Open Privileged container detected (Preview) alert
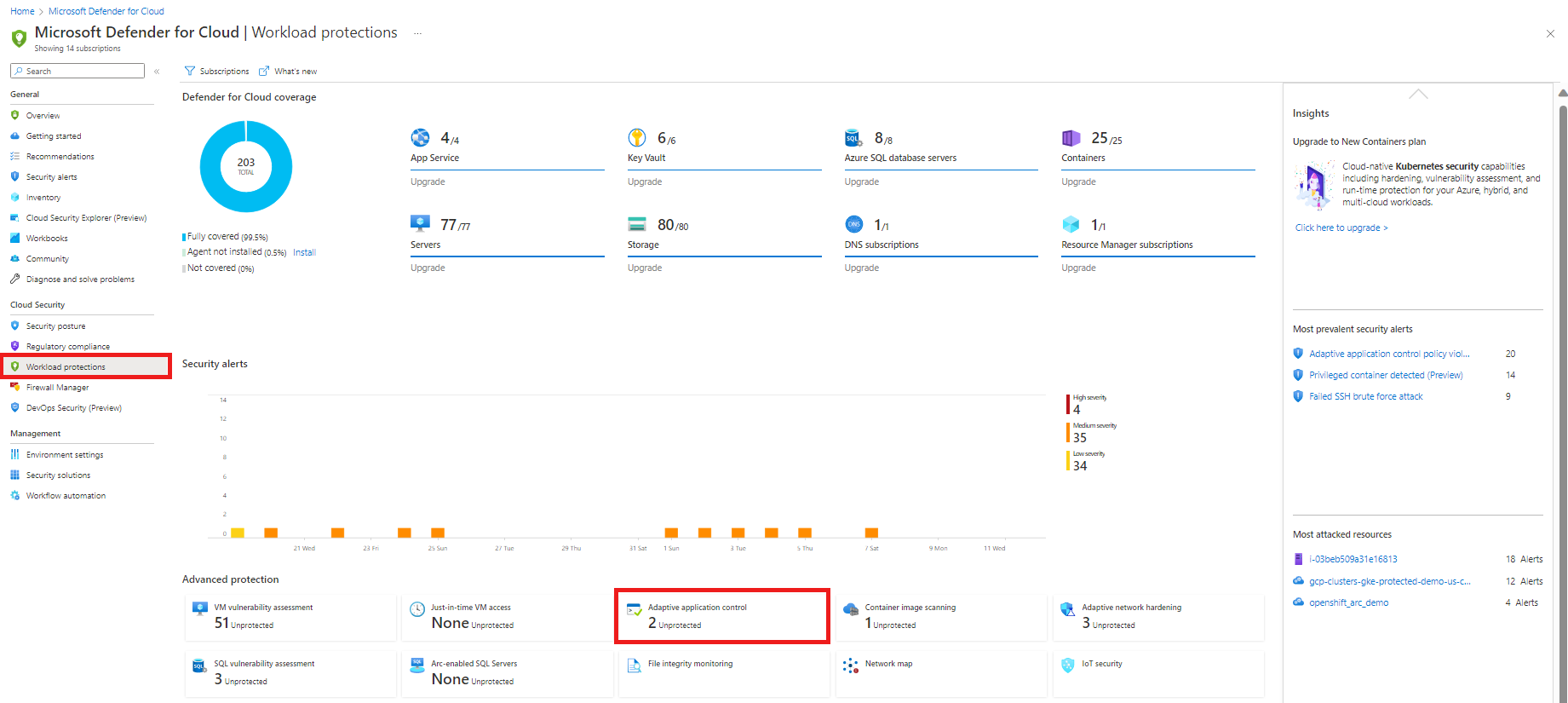Screen dimensions: 1568x703 point(1386,376)
